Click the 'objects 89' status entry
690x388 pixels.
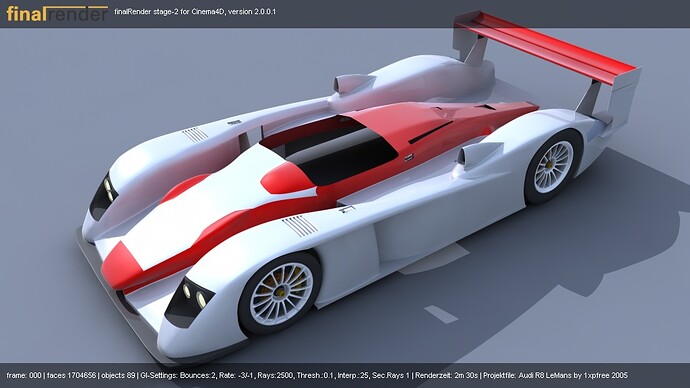[x=118, y=375]
